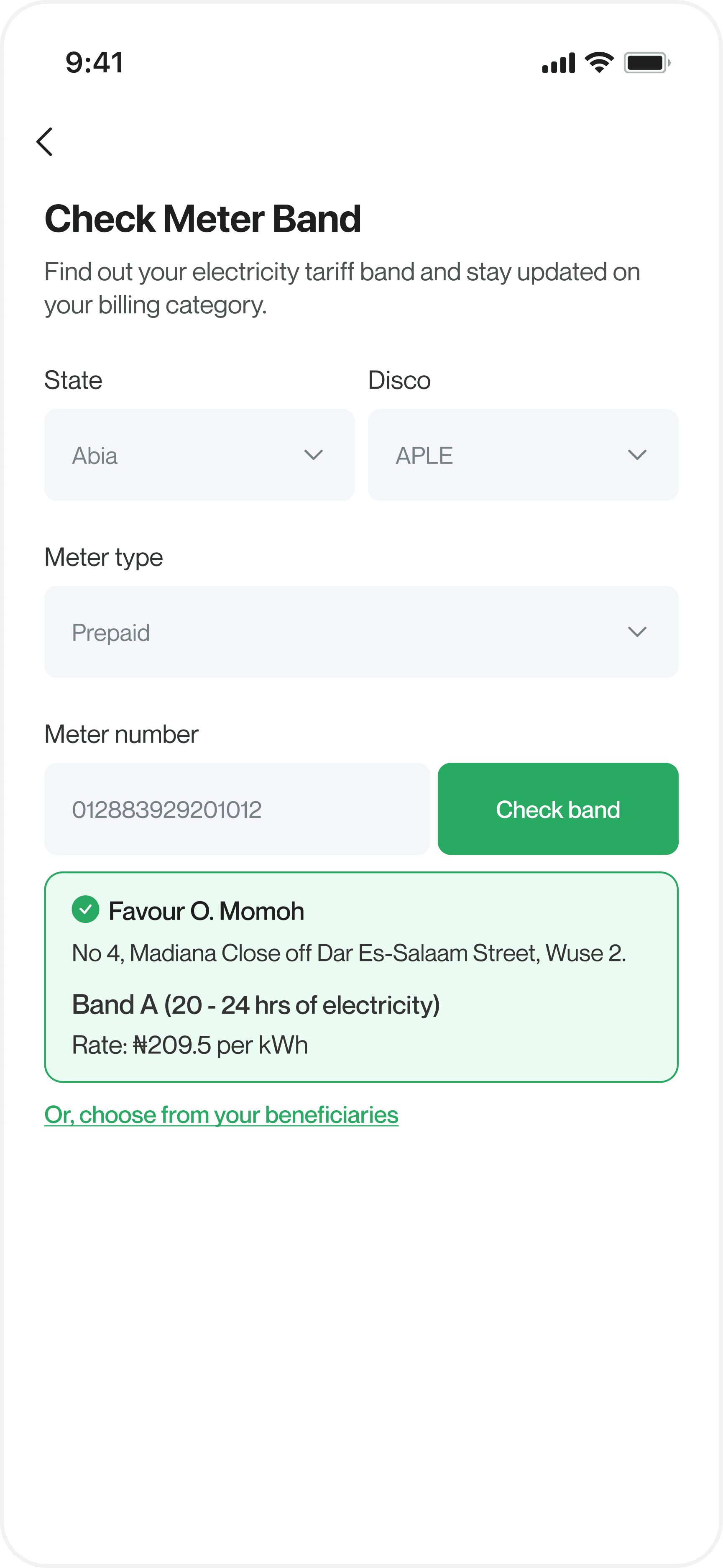Go back using the arrow icon
The height and width of the screenshot is (1568, 723).
coord(44,142)
